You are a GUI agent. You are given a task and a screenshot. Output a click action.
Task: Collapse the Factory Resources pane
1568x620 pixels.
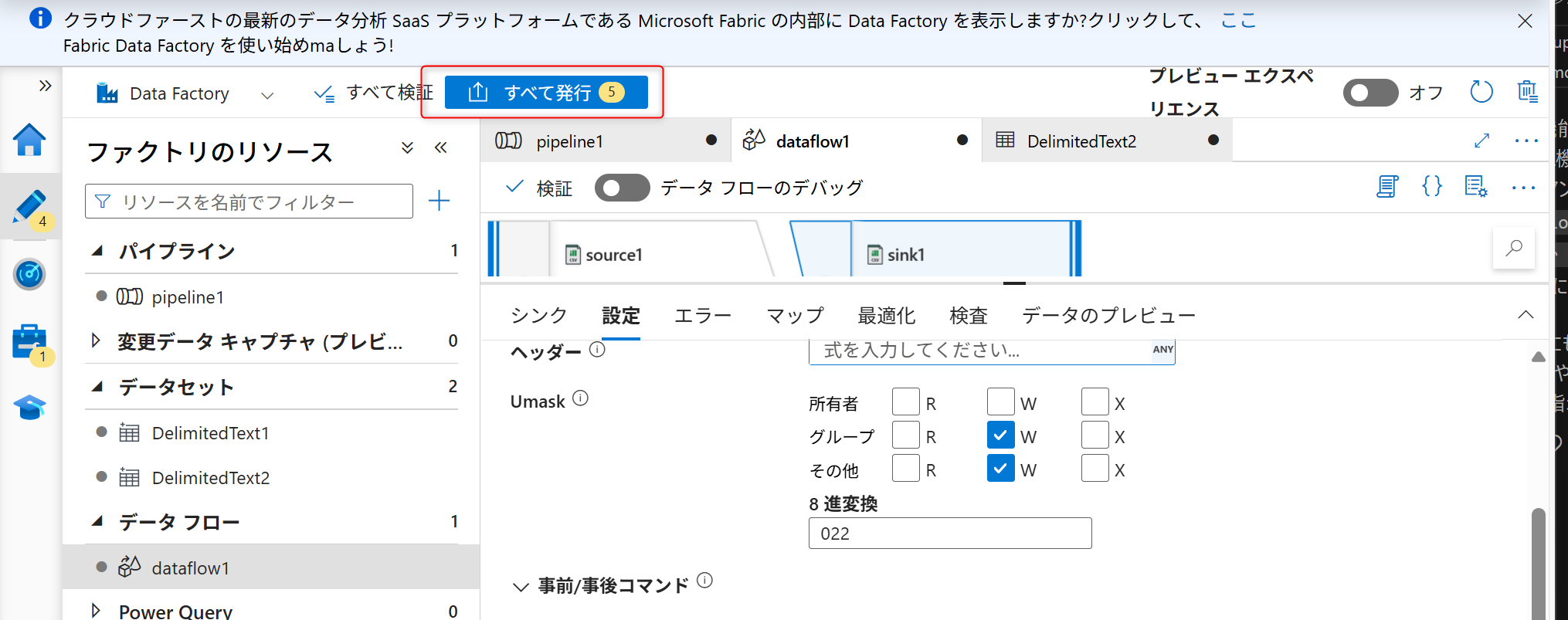point(440,147)
